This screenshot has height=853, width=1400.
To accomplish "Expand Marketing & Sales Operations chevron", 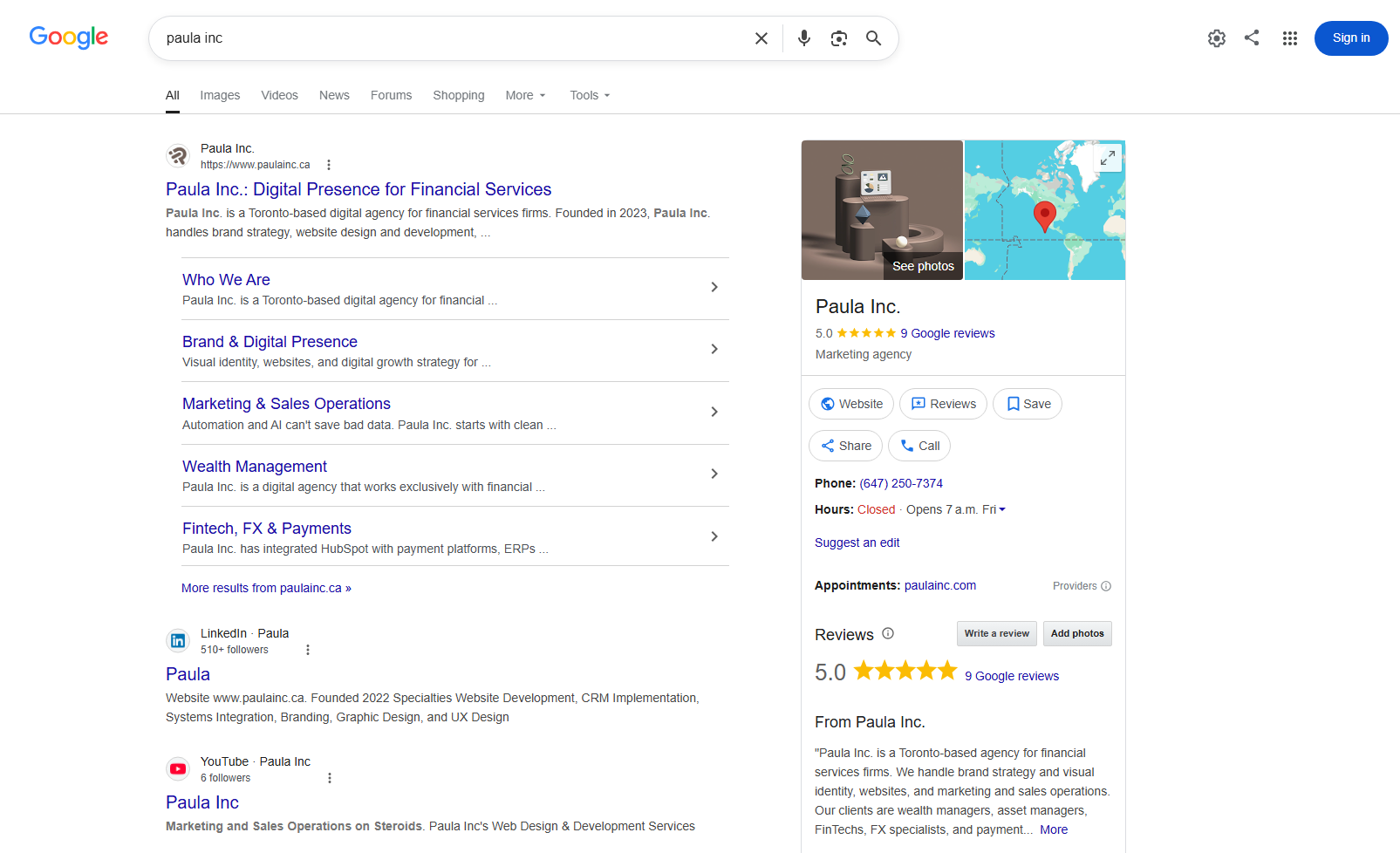I will [714, 412].
